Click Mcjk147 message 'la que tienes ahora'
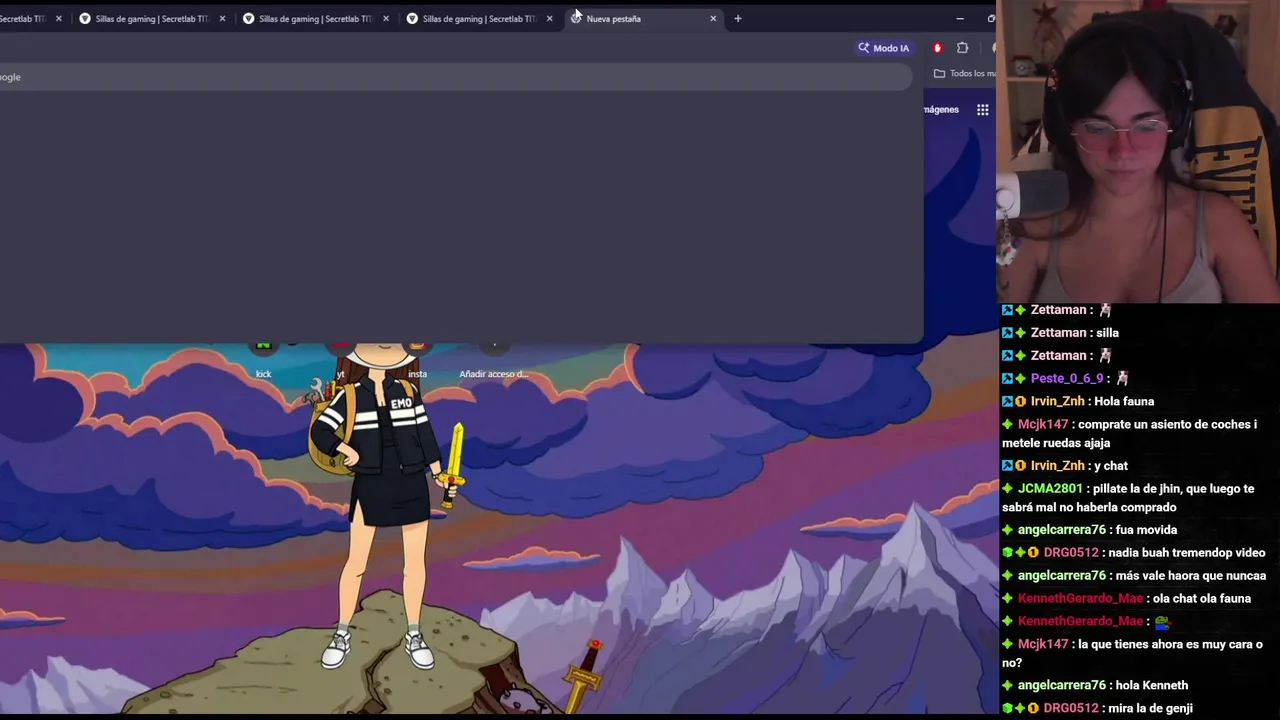Screen dimensions: 1280x720 click(1133, 653)
